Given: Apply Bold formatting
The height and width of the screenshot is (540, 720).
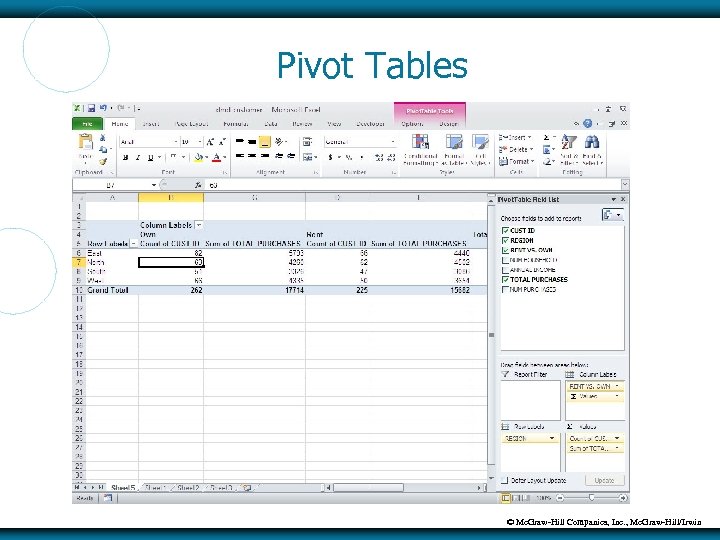Looking at the screenshot, I should tap(125, 158).
